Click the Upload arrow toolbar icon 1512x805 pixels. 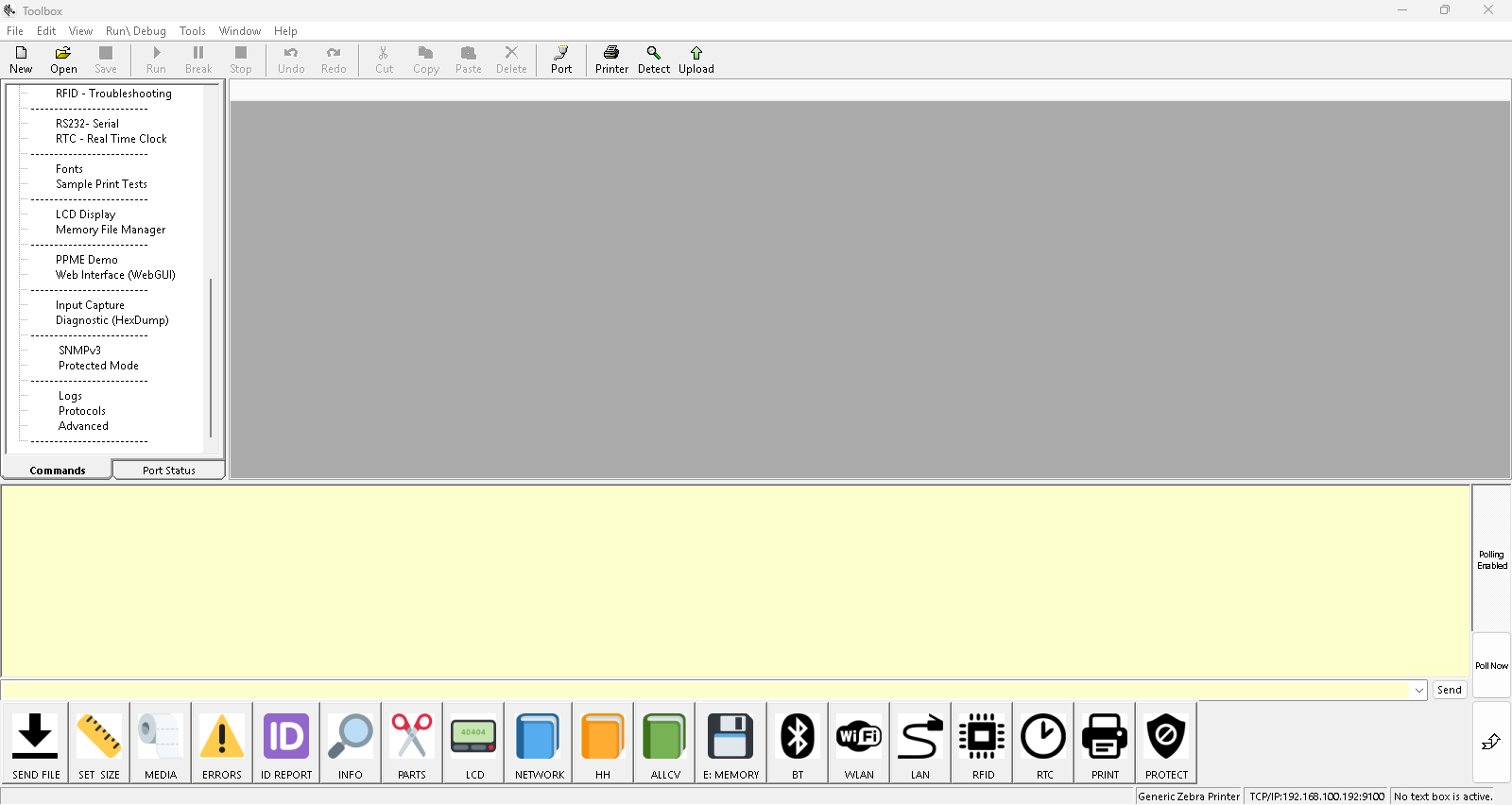696,60
